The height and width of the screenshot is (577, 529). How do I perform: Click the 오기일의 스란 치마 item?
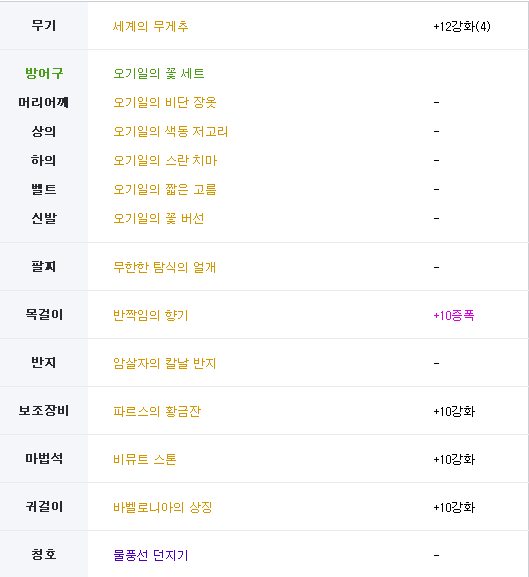tap(165, 160)
